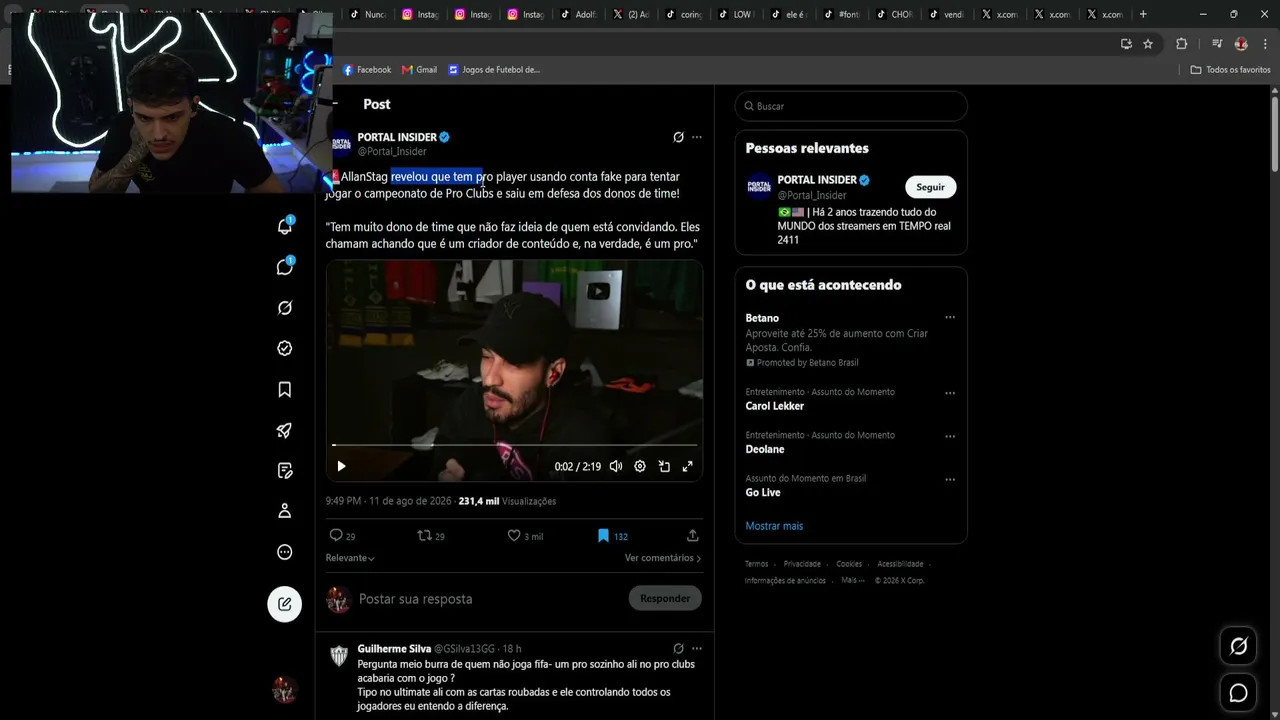Open the notifications bell in the sidebar
The height and width of the screenshot is (720, 1280).
285,226
